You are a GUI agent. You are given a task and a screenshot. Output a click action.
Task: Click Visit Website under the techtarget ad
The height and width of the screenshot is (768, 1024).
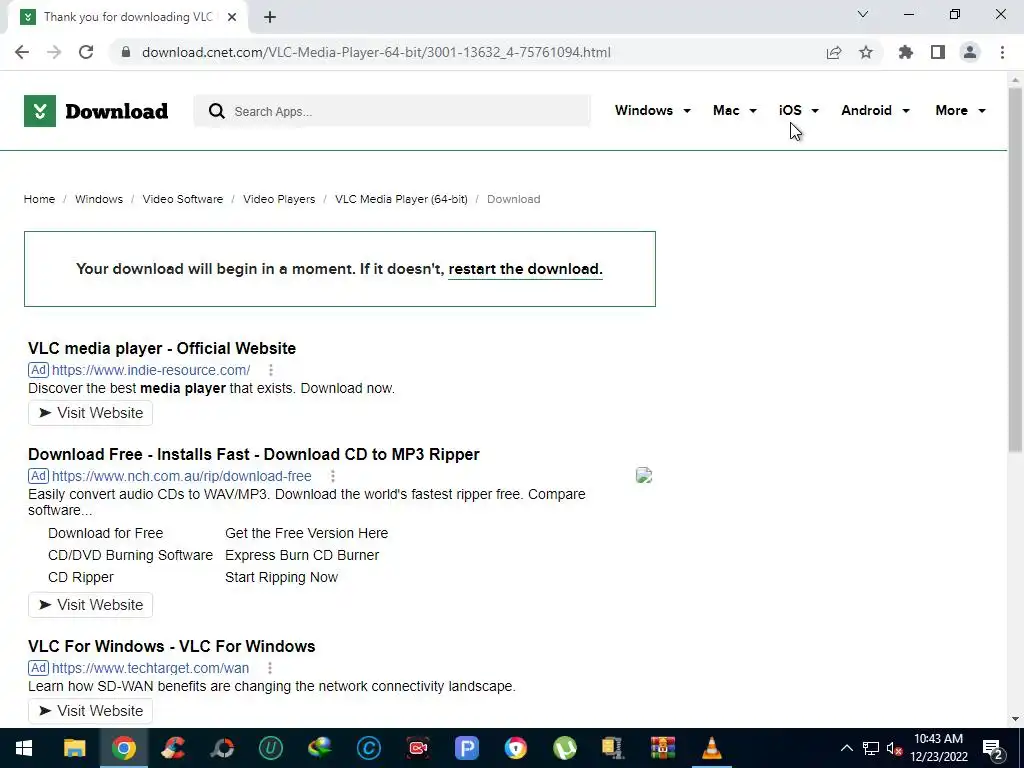90,711
